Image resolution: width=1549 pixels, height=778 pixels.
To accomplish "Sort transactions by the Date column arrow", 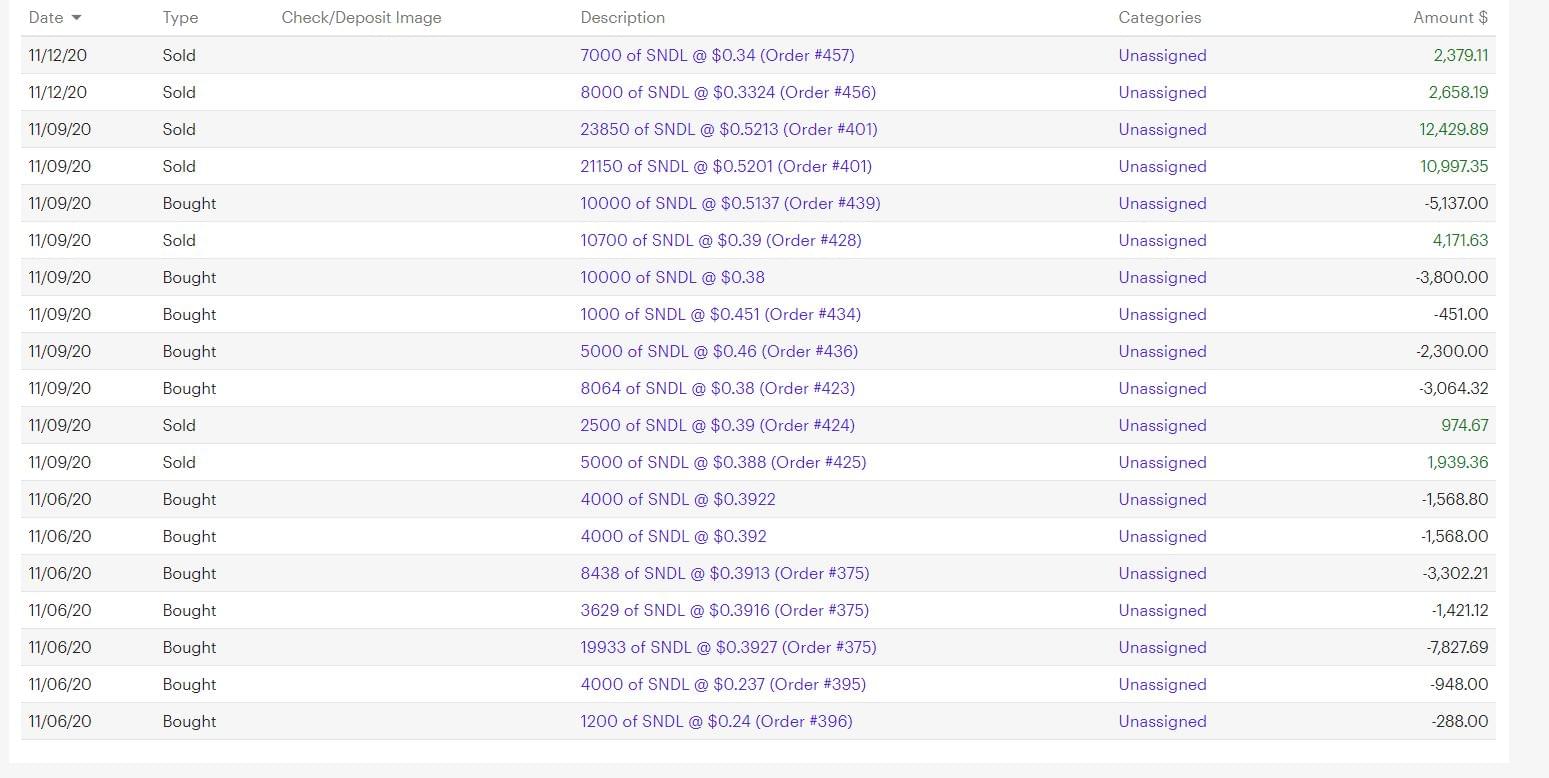I will pos(77,18).
